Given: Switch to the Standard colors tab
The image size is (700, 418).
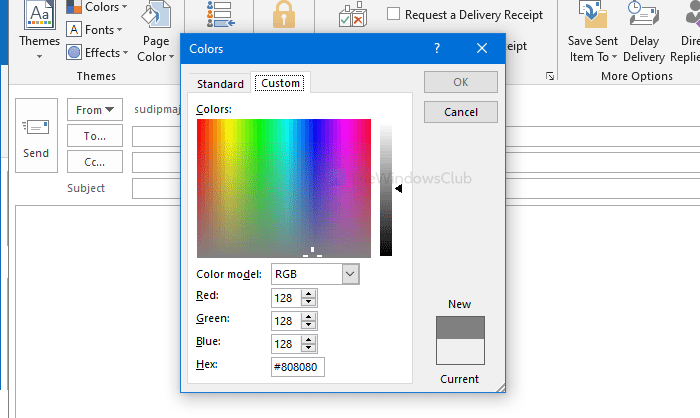Looking at the screenshot, I should [x=220, y=84].
